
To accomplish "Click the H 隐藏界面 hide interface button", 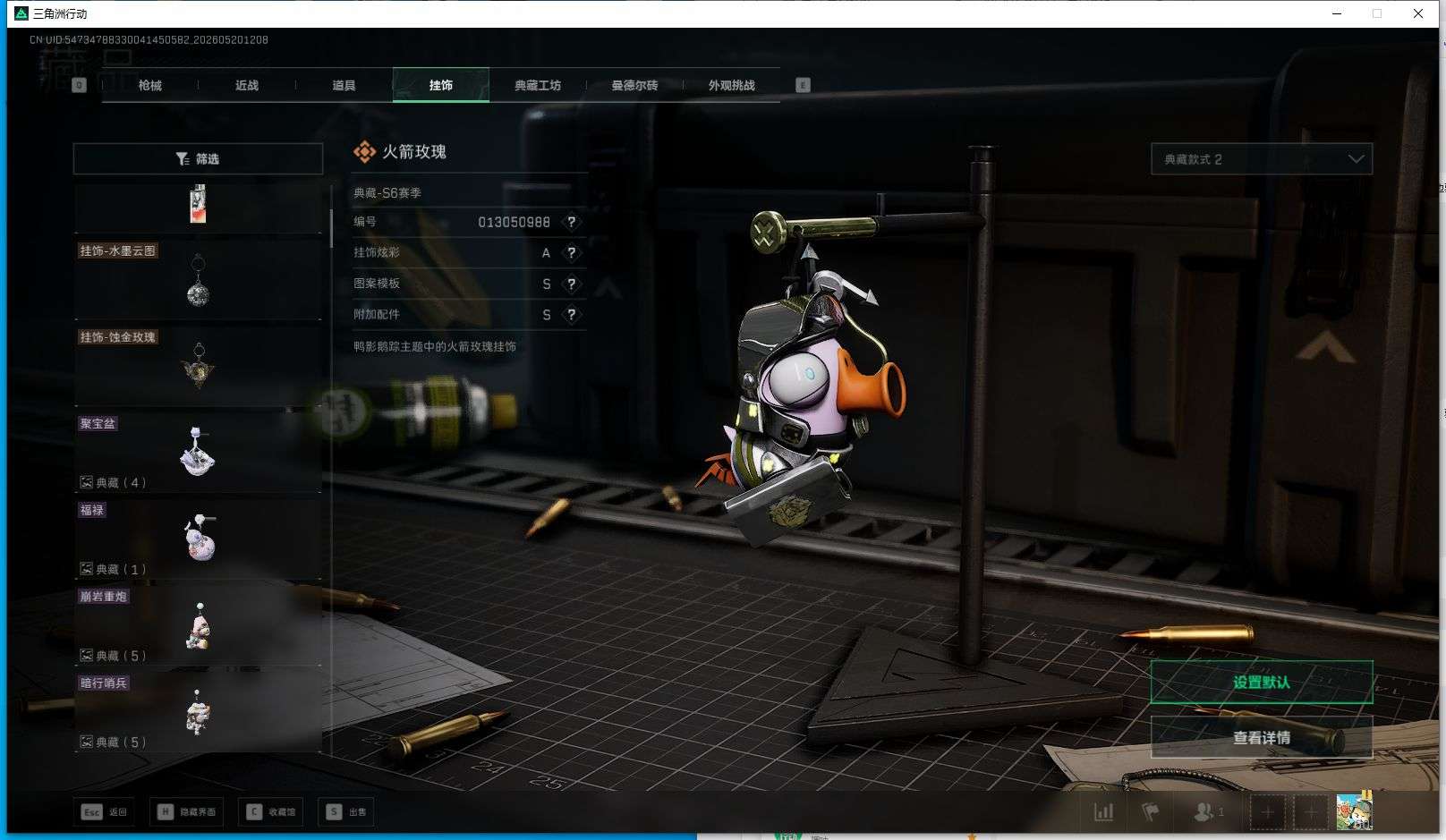I will 187,812.
